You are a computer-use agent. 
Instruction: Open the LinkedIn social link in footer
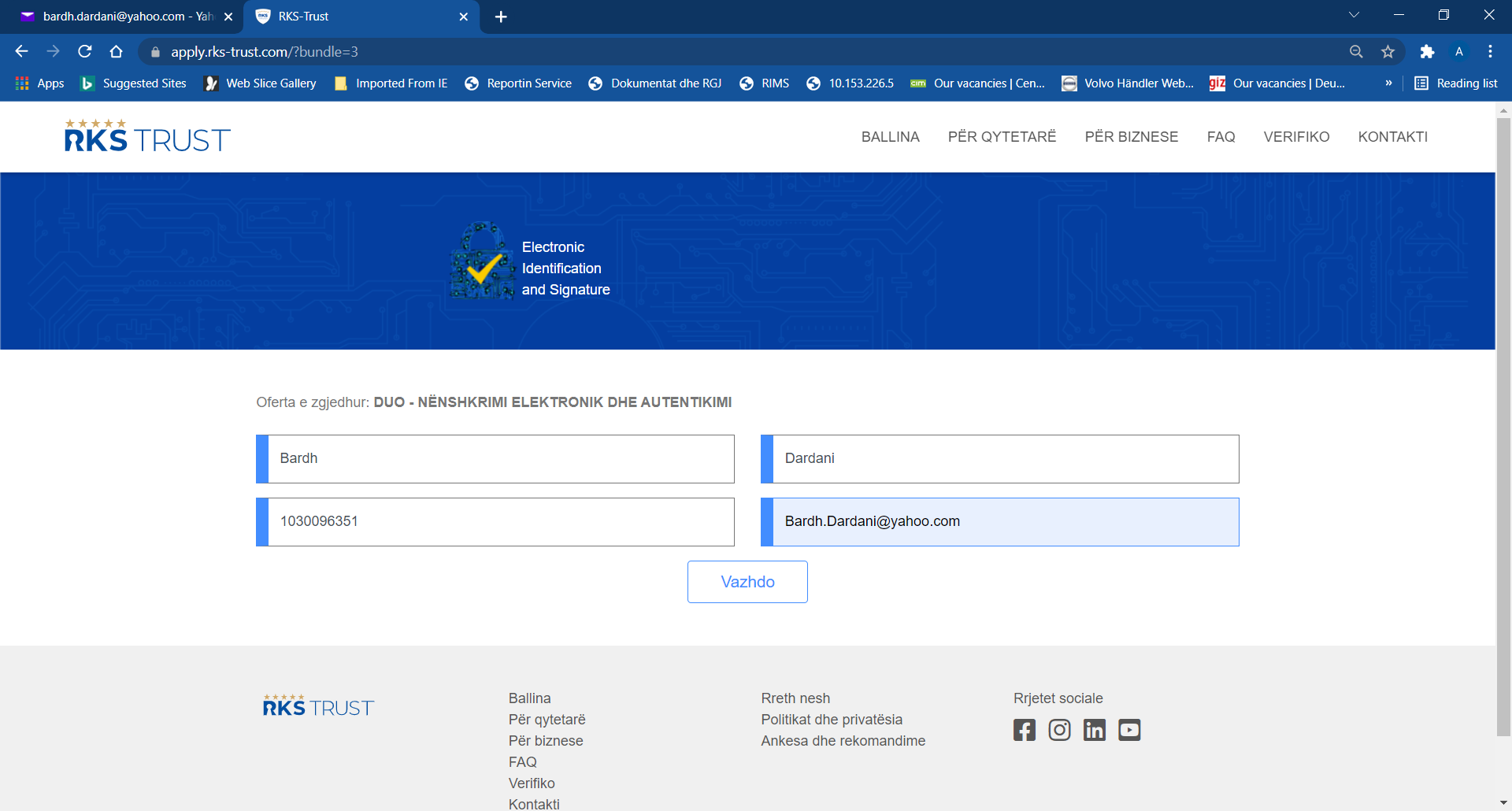(x=1095, y=730)
